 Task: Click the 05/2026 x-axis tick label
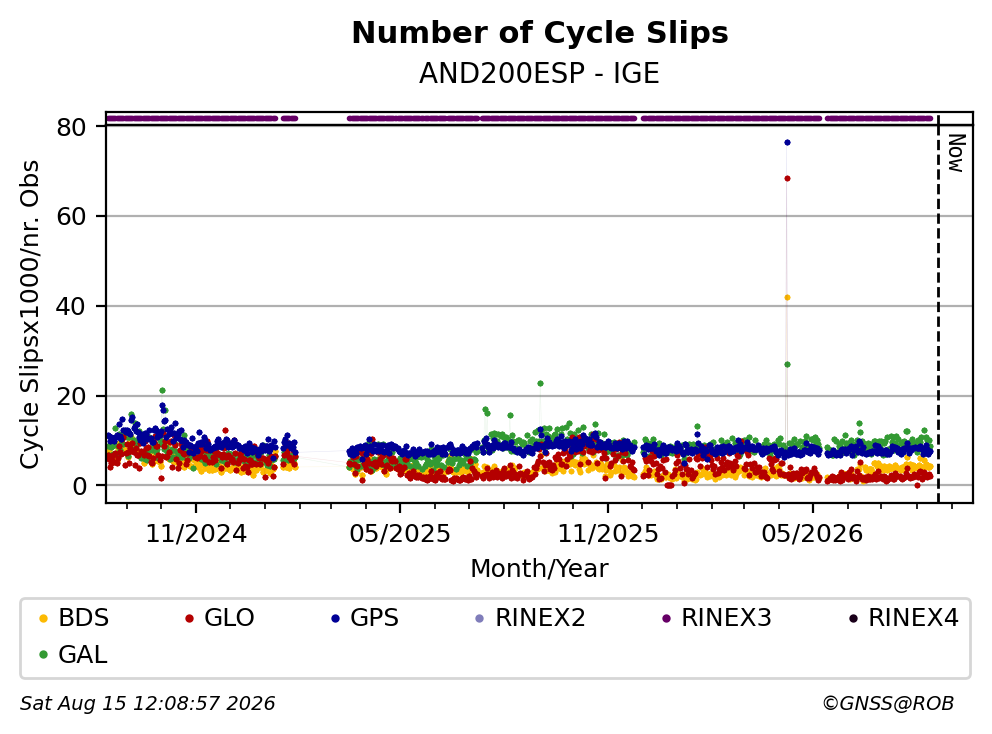(812, 534)
